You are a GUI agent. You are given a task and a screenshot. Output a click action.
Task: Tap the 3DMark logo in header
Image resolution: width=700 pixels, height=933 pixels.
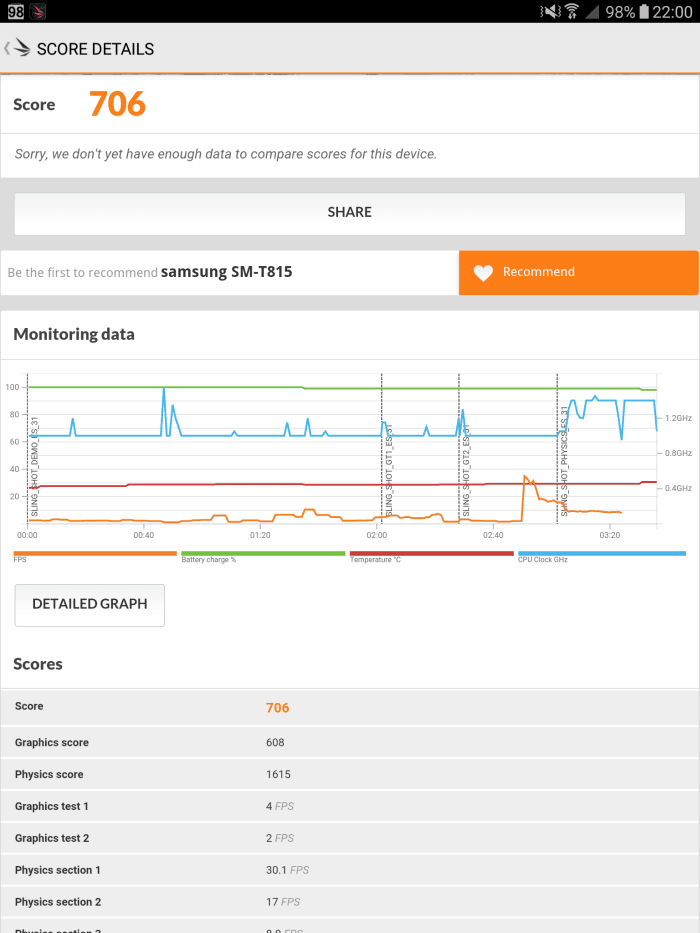[22, 48]
